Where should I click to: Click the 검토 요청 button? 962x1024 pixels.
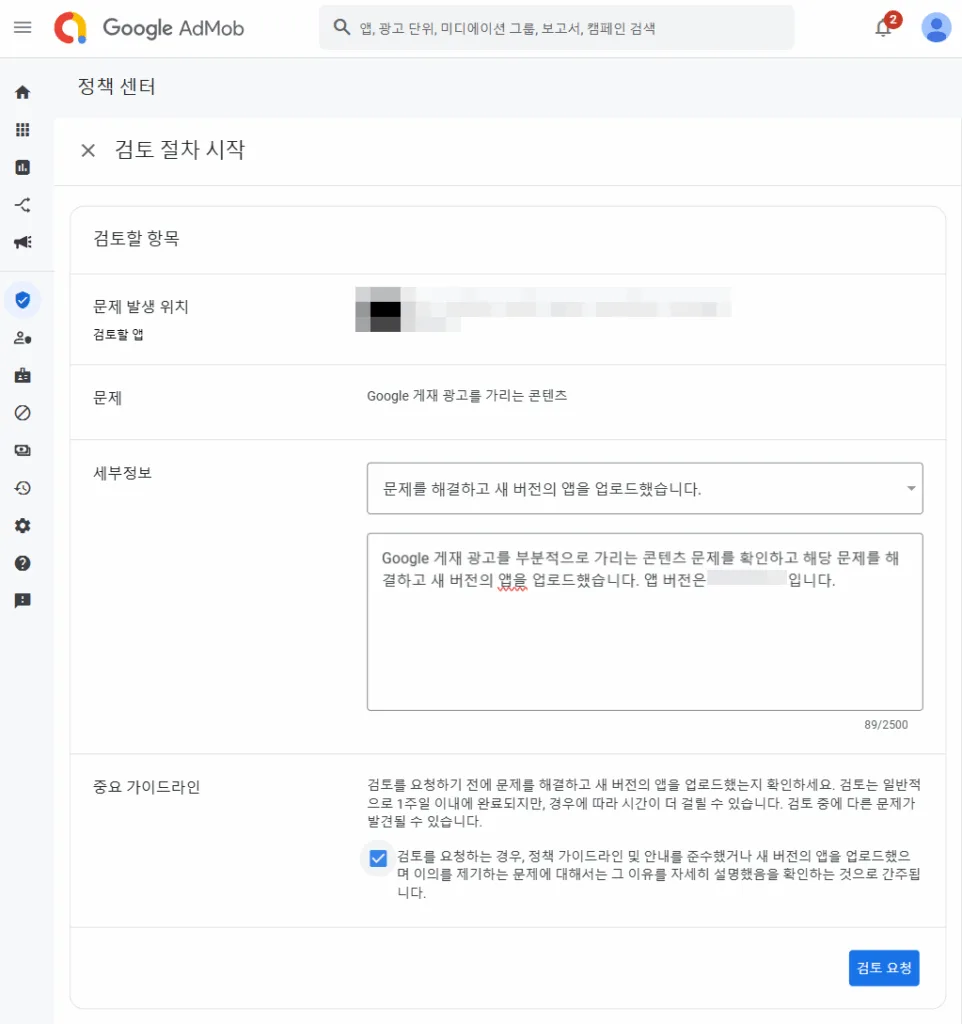click(884, 968)
